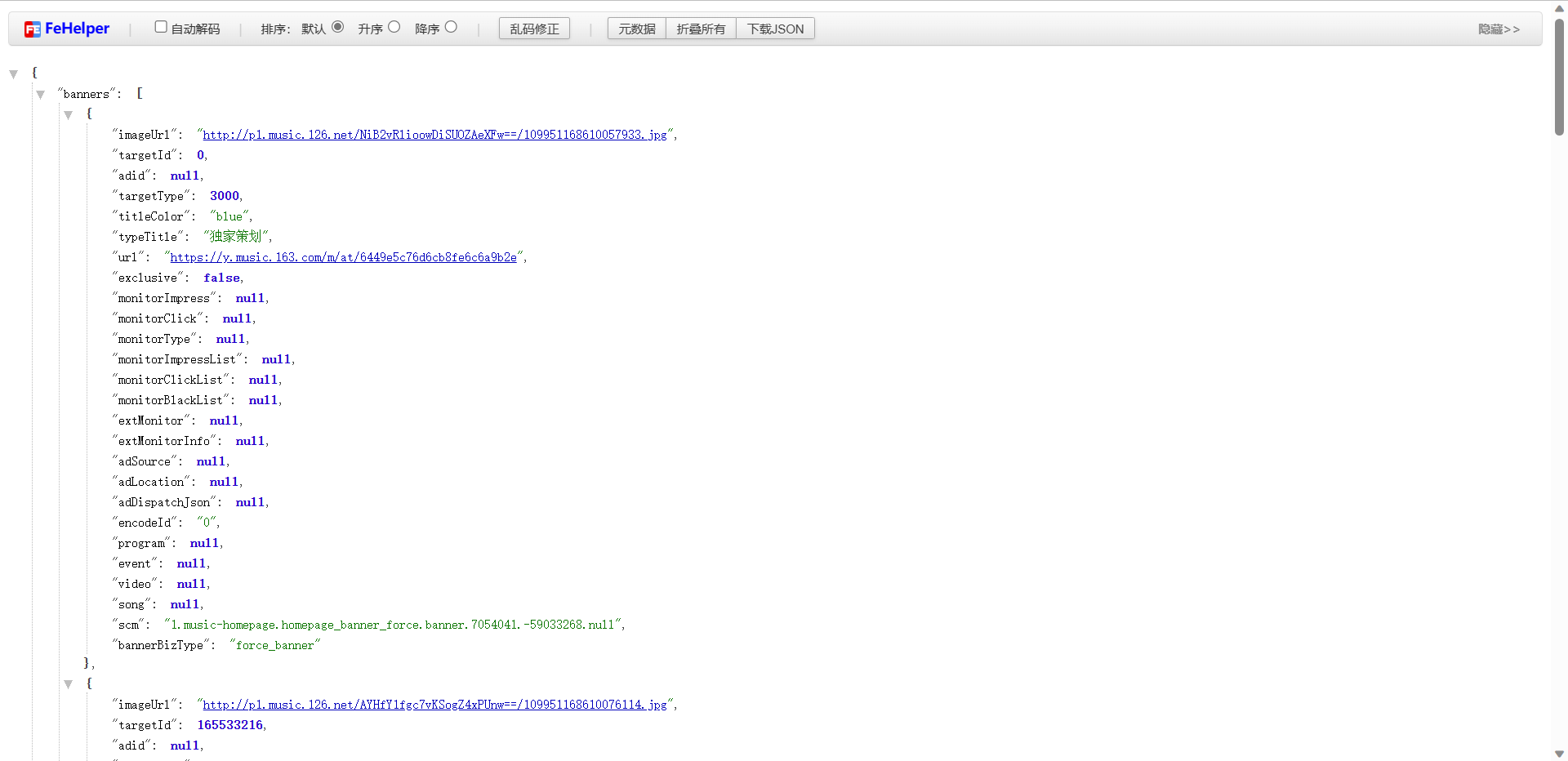Click the "song" key
This screenshot has width=1568, height=761.
(x=131, y=604)
